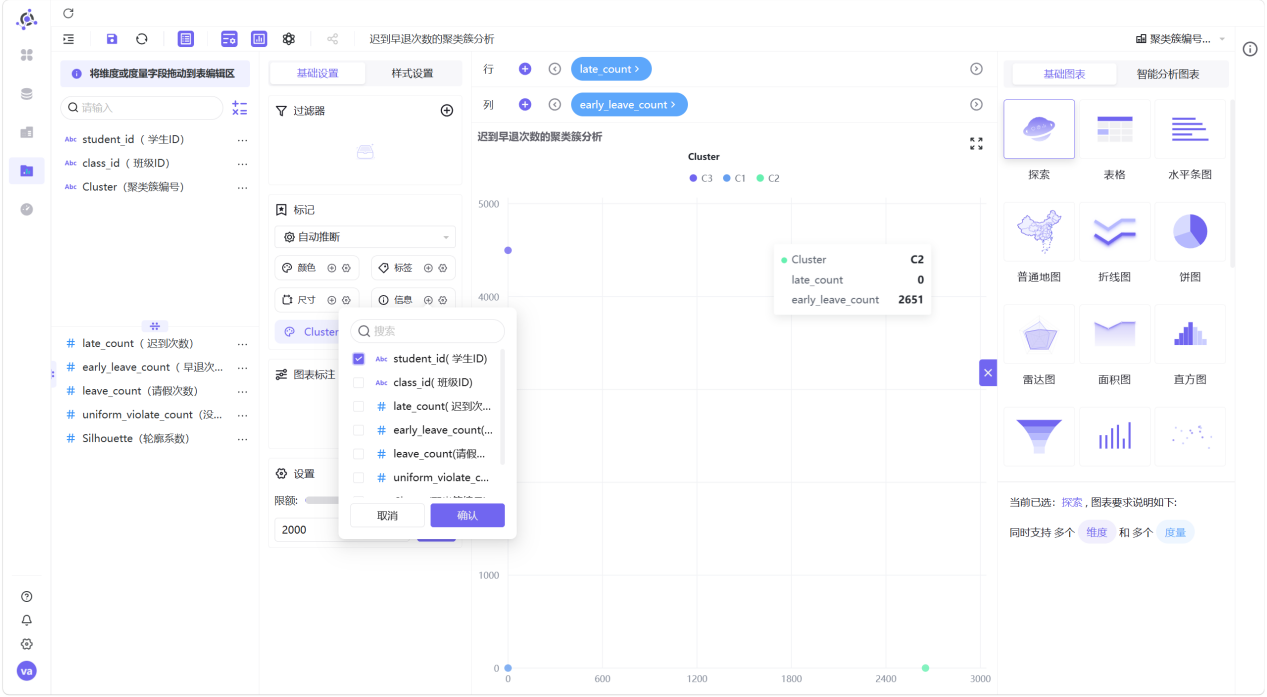Screen dimensions: 1267x697
Task: Click the popup 搜索 search box
Action: tap(427, 331)
